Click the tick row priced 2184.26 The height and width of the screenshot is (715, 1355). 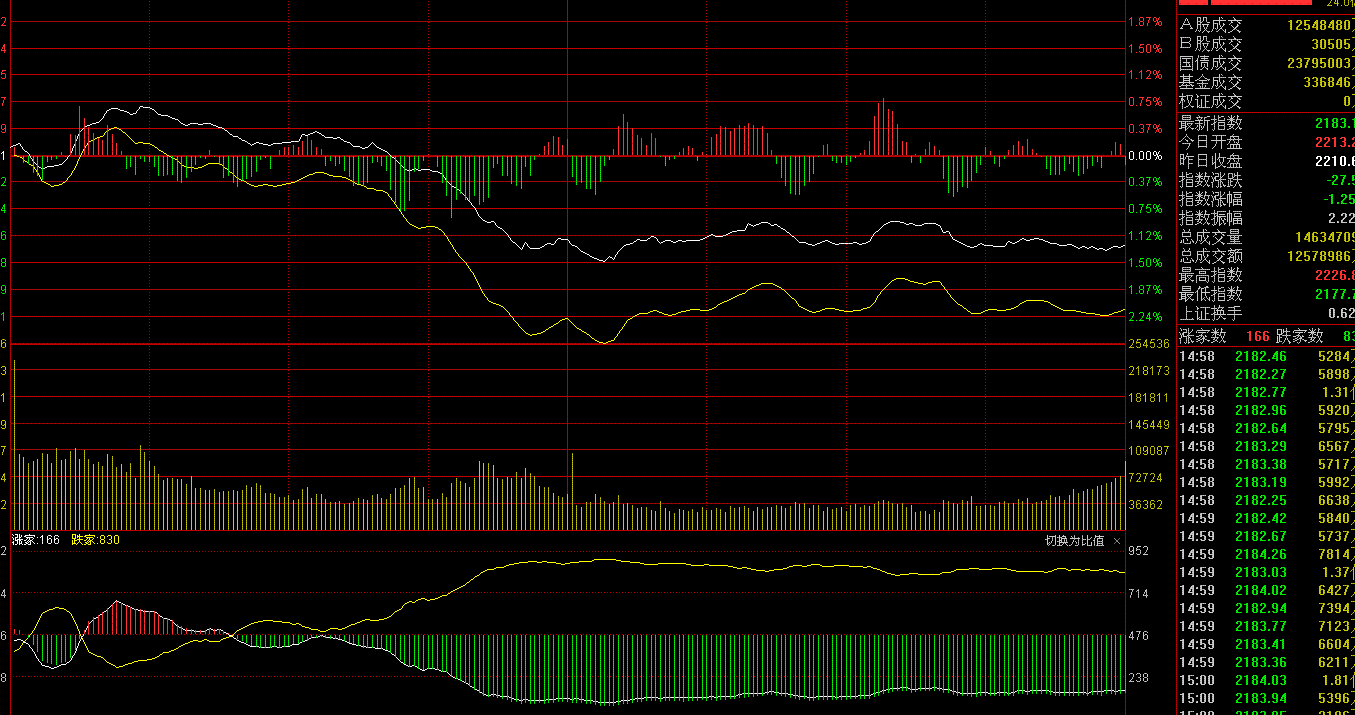pos(1267,554)
